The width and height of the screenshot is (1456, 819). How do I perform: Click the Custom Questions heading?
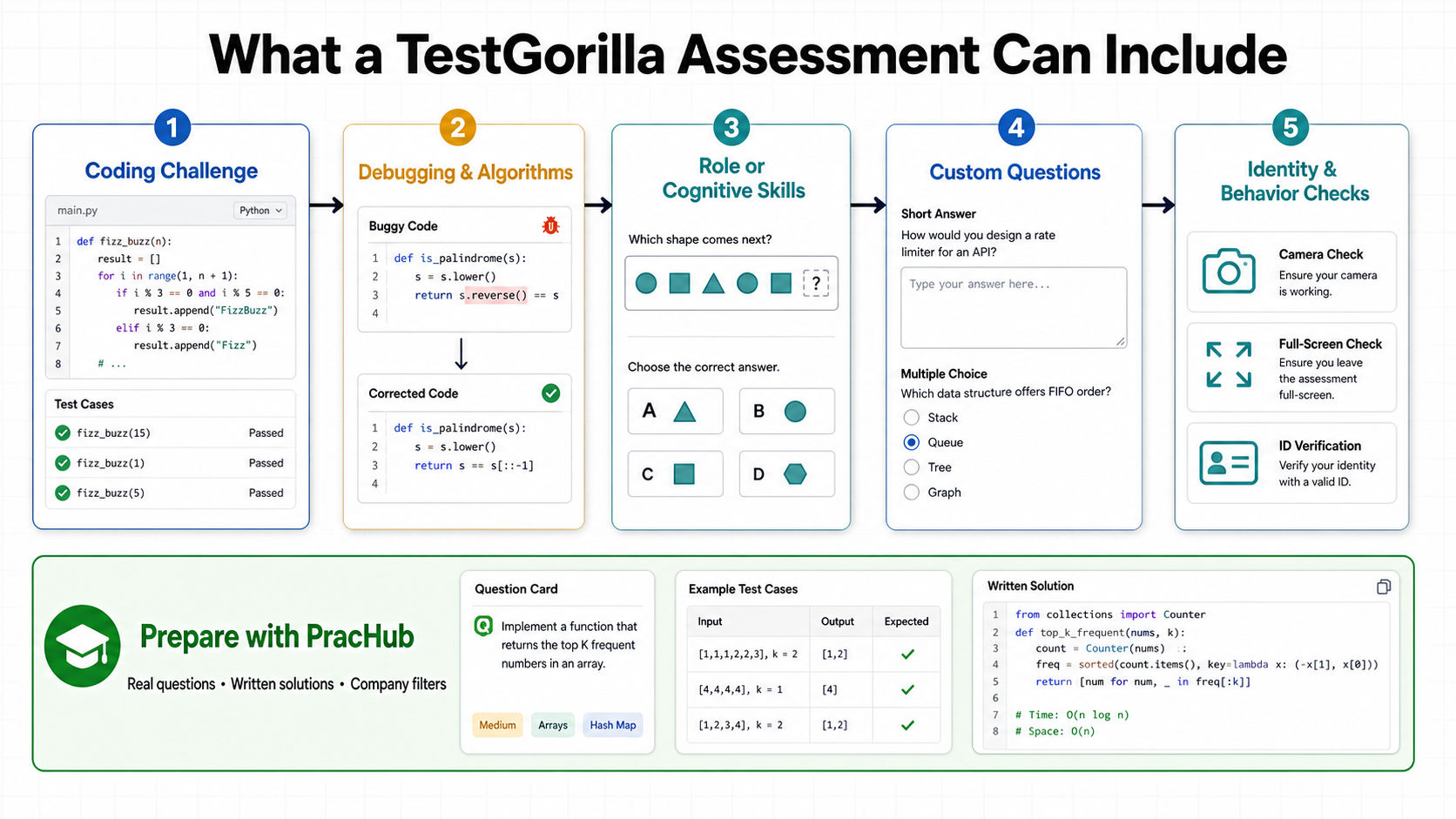(x=1014, y=172)
